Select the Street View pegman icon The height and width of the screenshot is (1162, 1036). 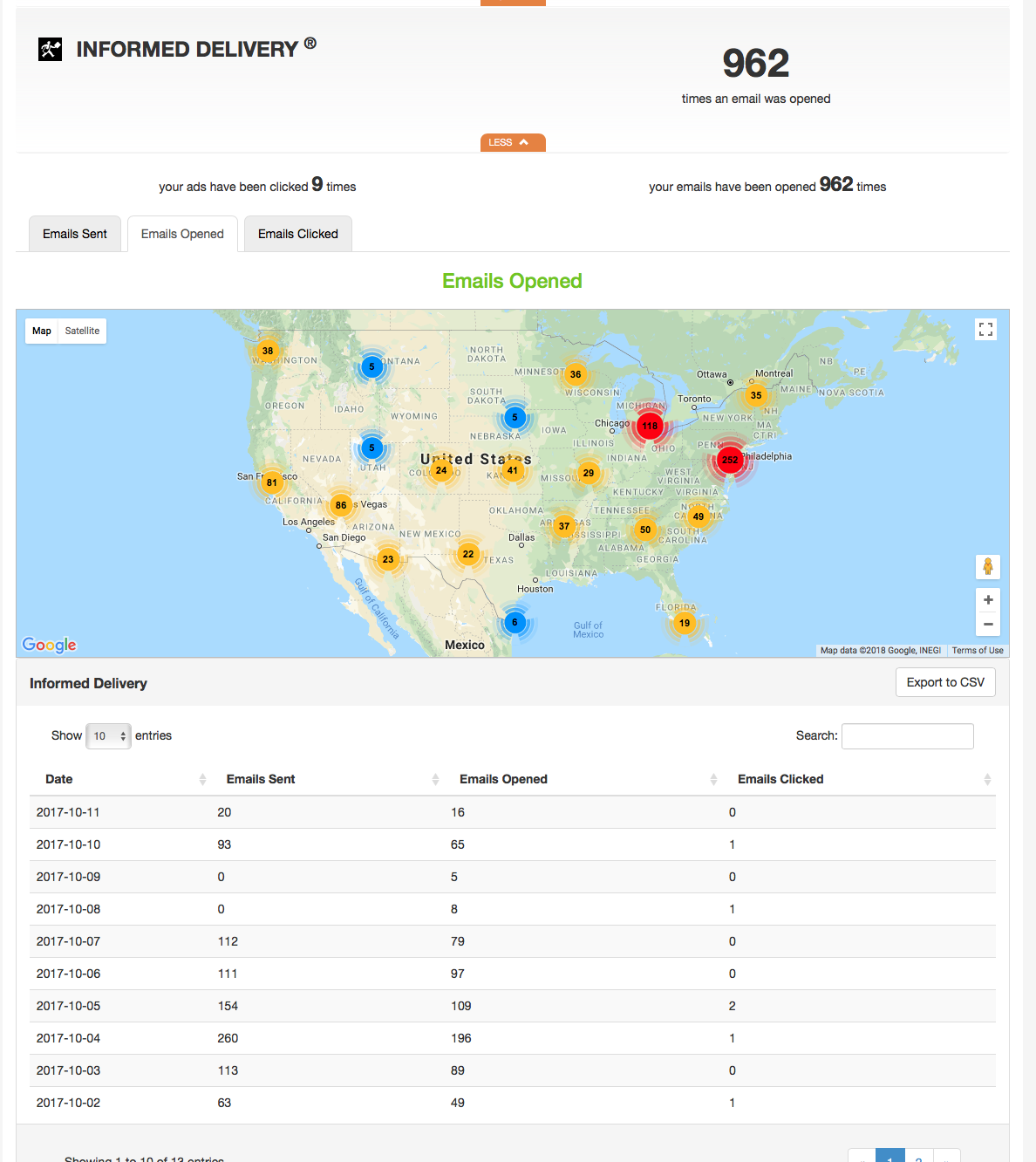pyautogui.click(x=988, y=566)
